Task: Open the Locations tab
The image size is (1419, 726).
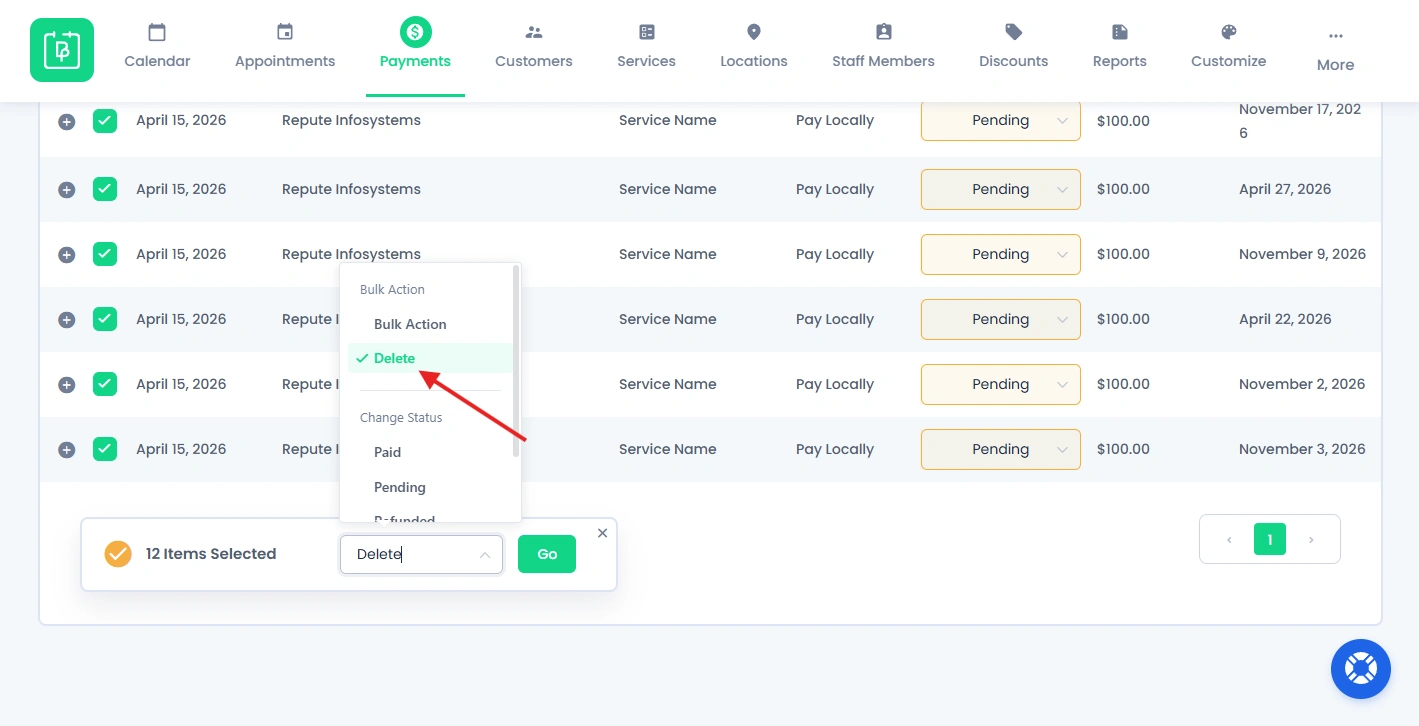Action: pos(754,47)
